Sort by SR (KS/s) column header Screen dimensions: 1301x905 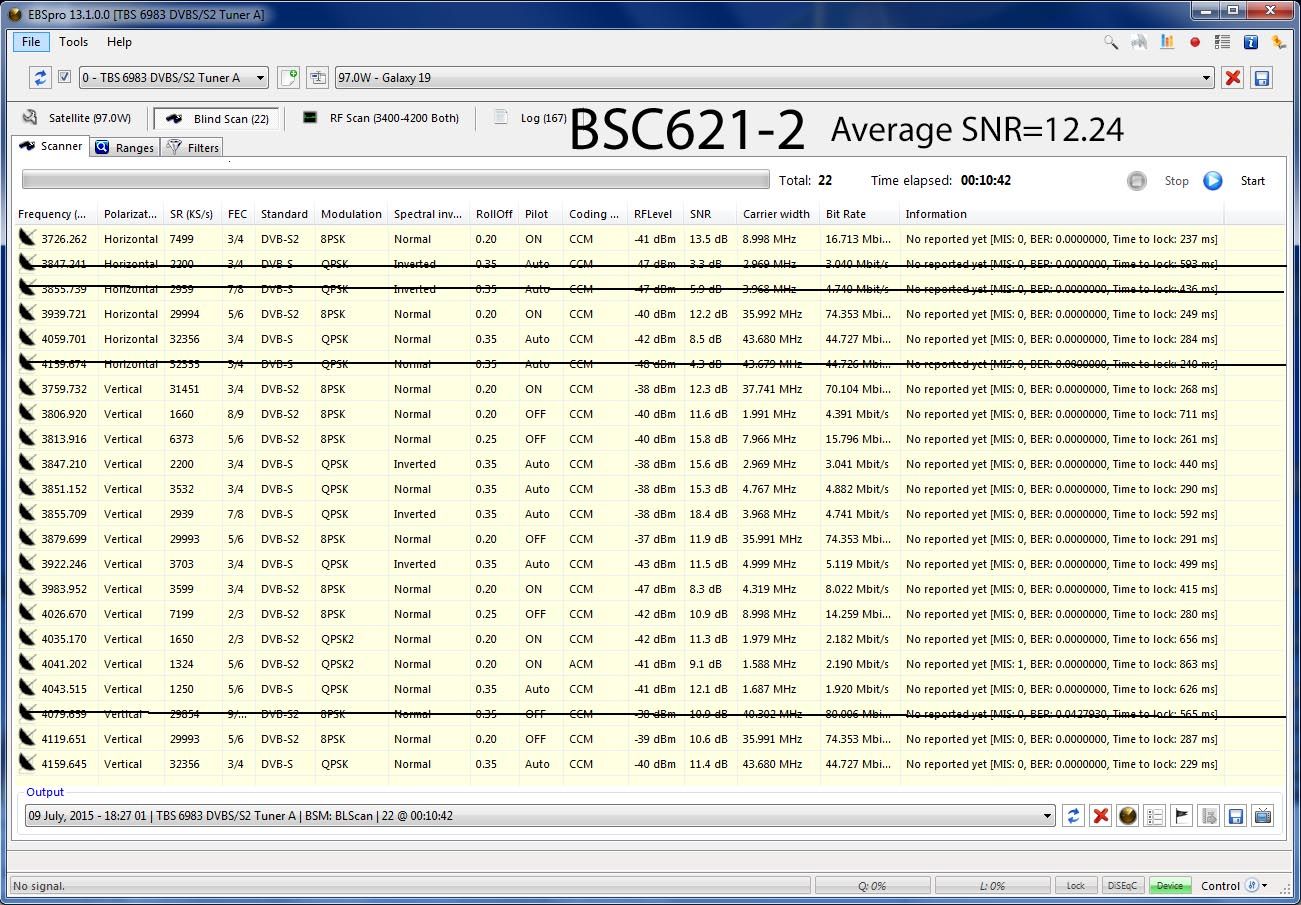[x=193, y=214]
